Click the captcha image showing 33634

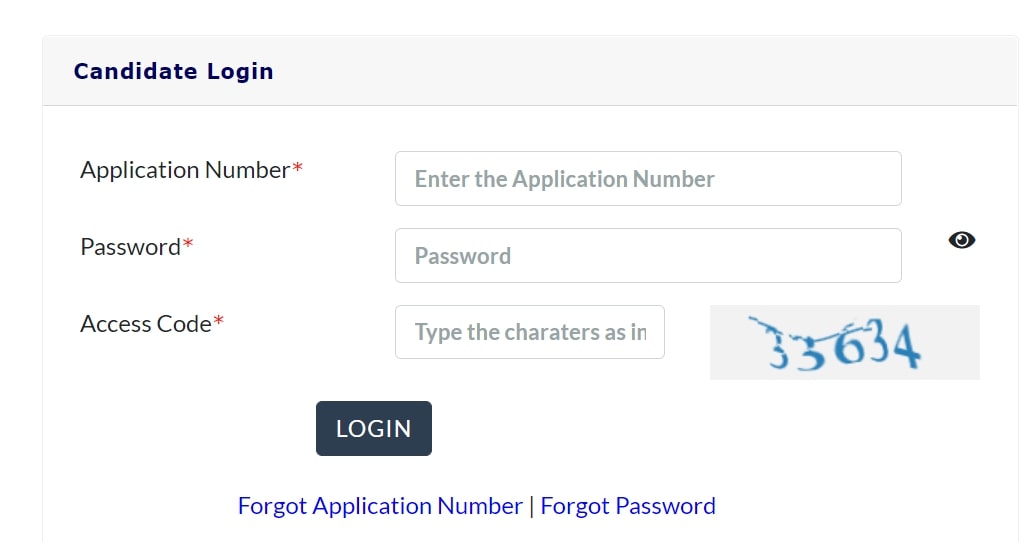[844, 342]
